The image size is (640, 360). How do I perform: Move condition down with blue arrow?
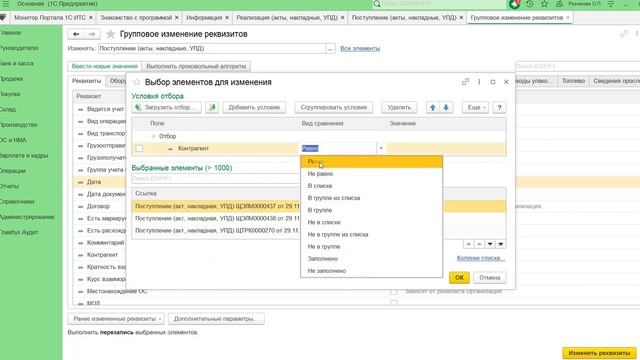point(446,107)
